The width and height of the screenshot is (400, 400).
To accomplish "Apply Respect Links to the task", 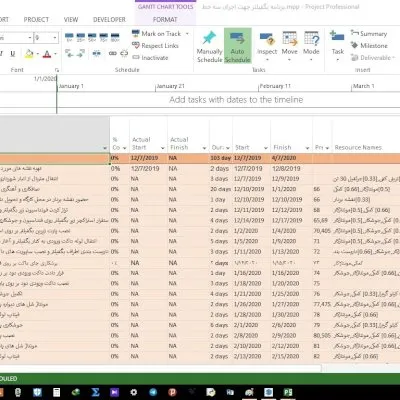I will (155, 46).
